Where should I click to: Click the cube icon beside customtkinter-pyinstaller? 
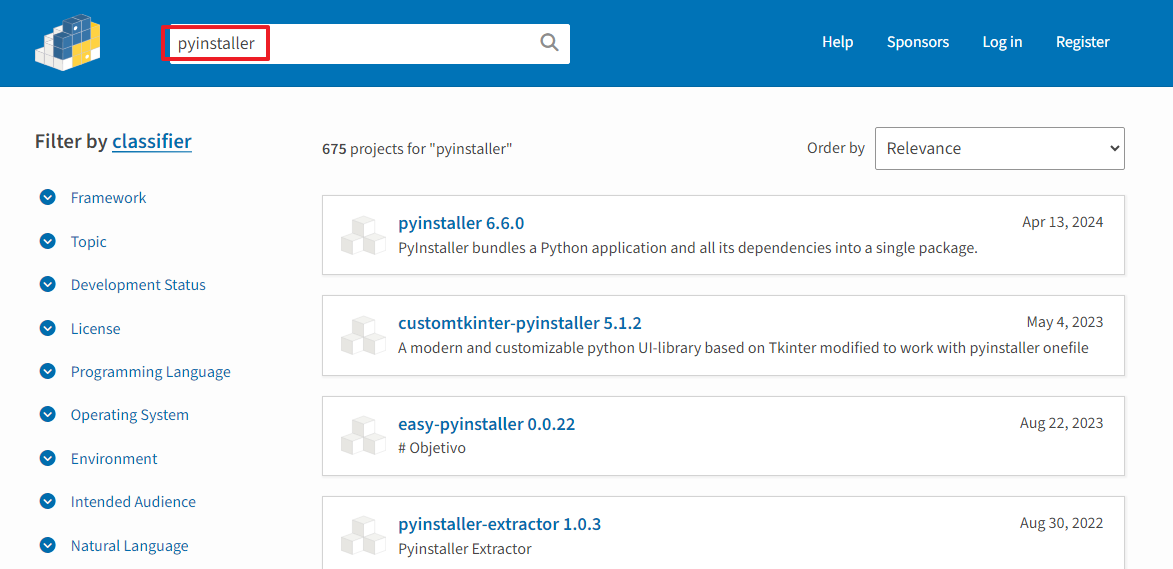click(x=363, y=335)
